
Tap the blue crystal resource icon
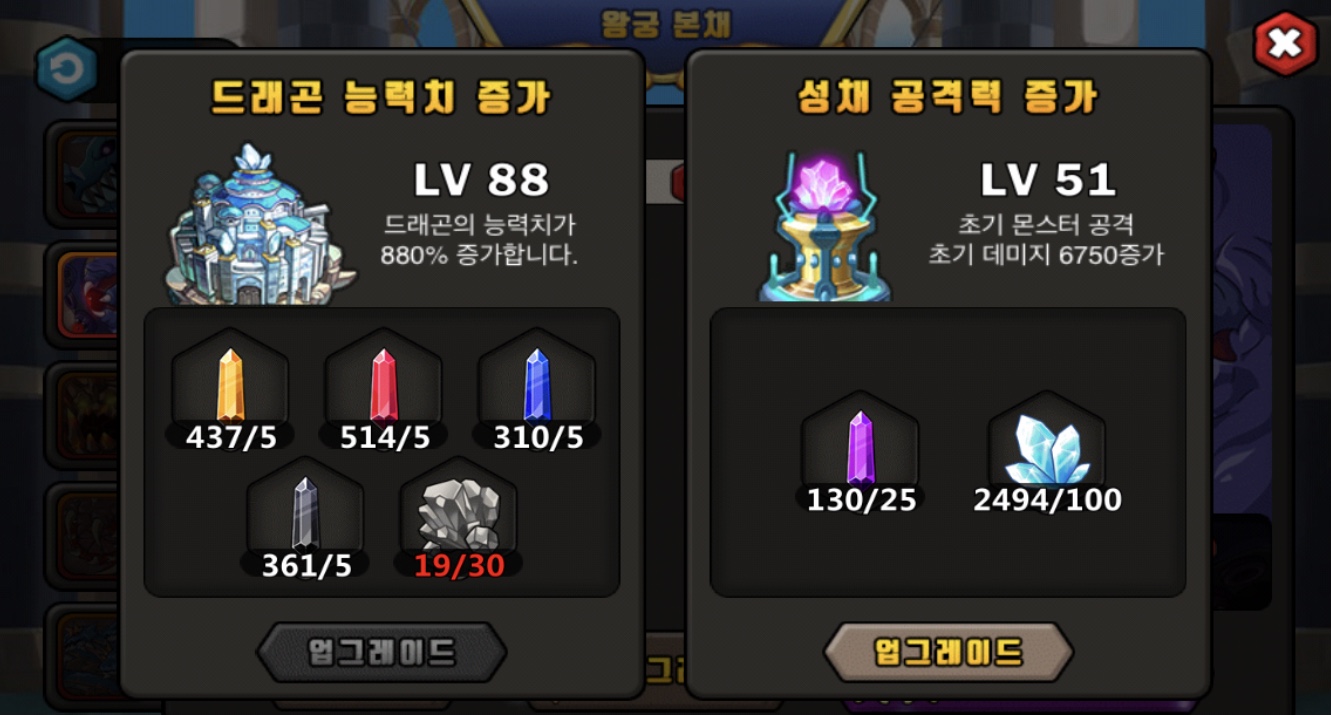coord(538,385)
